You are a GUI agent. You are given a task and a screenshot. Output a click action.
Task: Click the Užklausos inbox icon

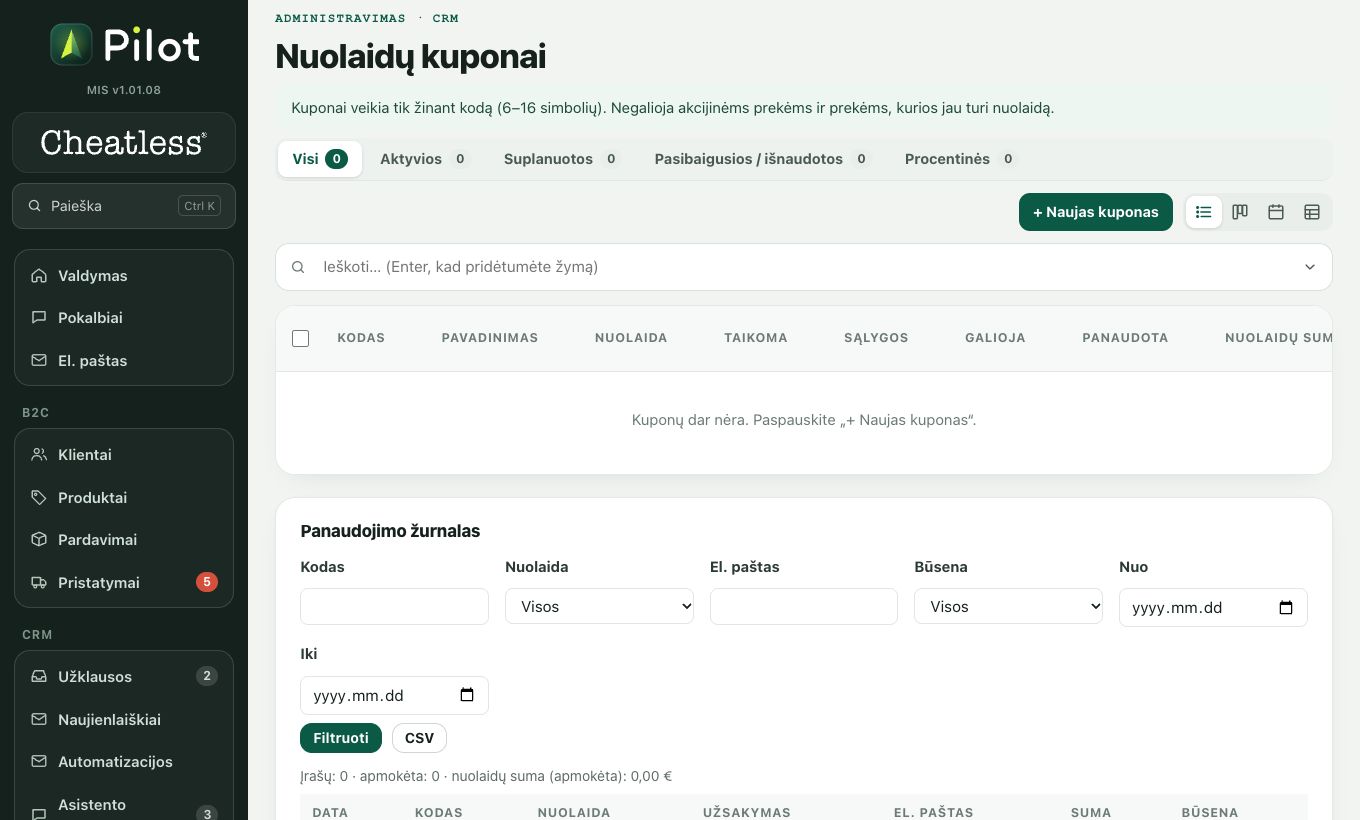(39, 677)
